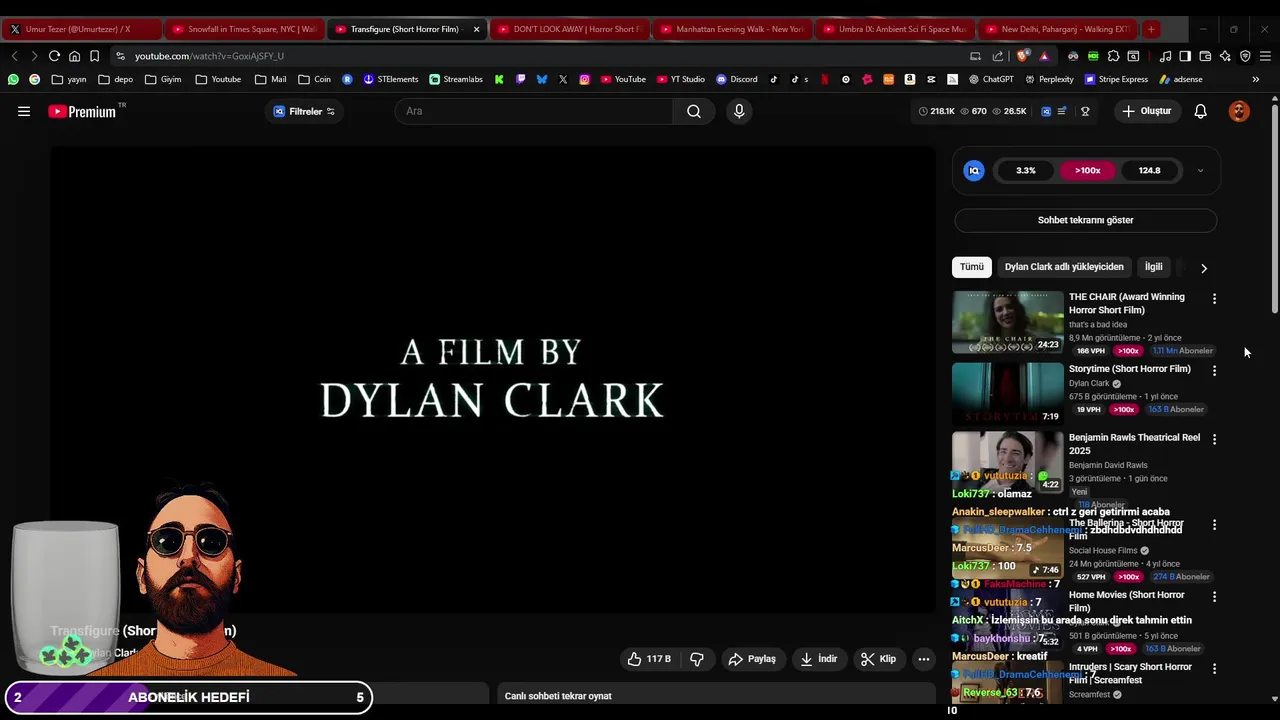Open a new browser tab
1280x720 pixels.
pyautogui.click(x=1151, y=29)
